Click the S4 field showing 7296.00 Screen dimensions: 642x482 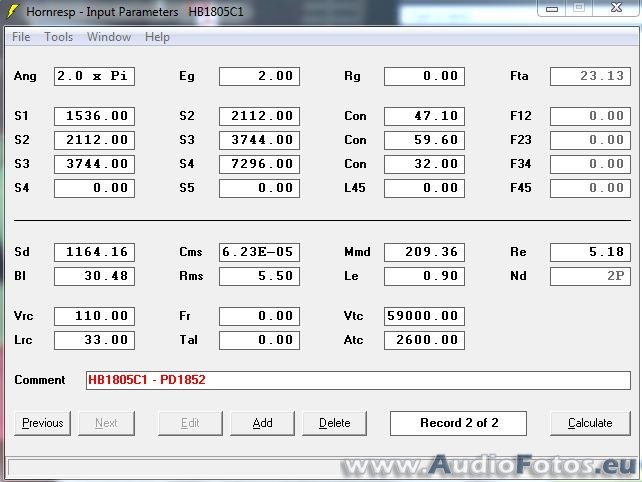259,164
